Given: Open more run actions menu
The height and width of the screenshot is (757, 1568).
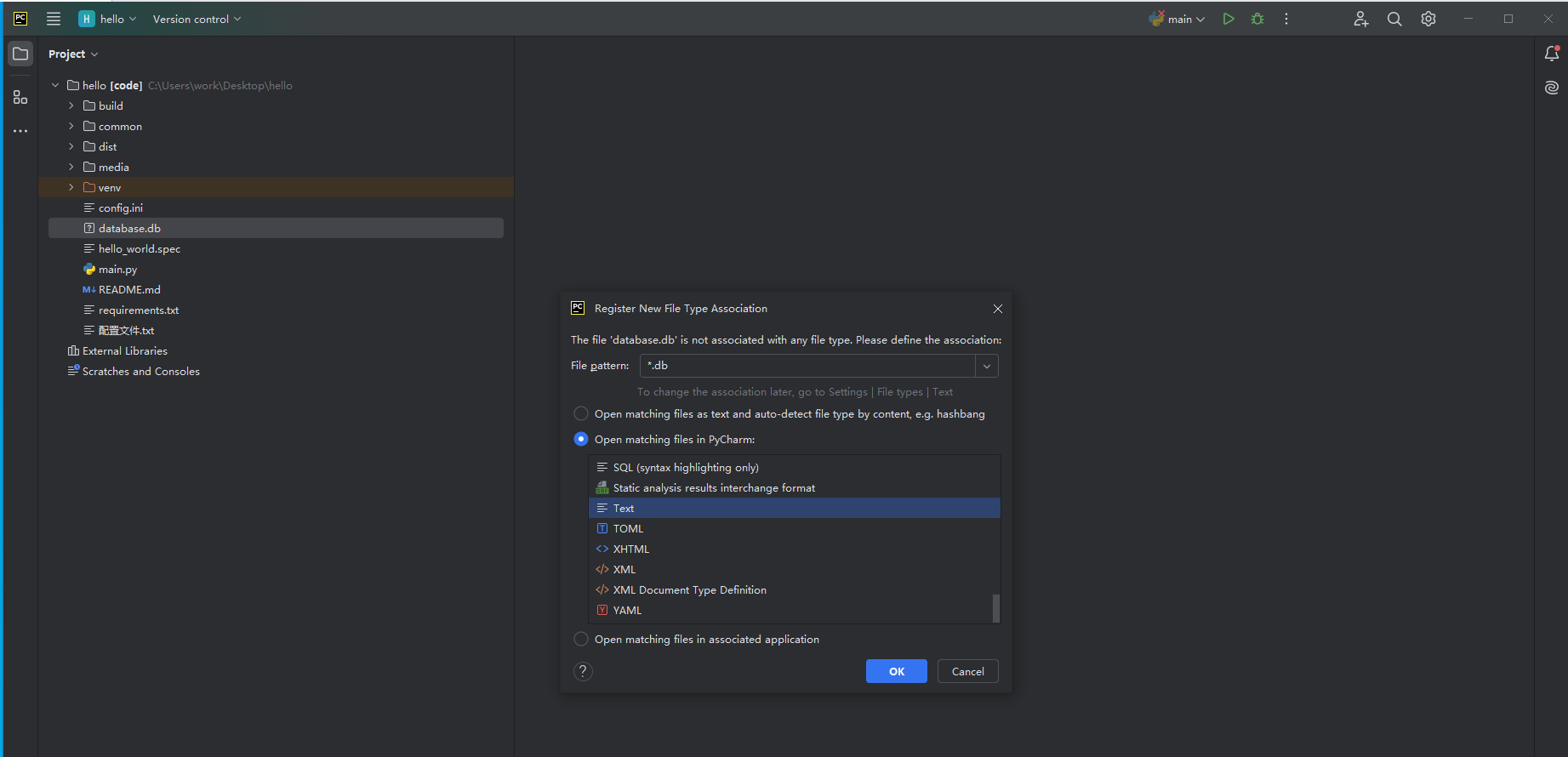Looking at the screenshot, I should pos(1286,19).
